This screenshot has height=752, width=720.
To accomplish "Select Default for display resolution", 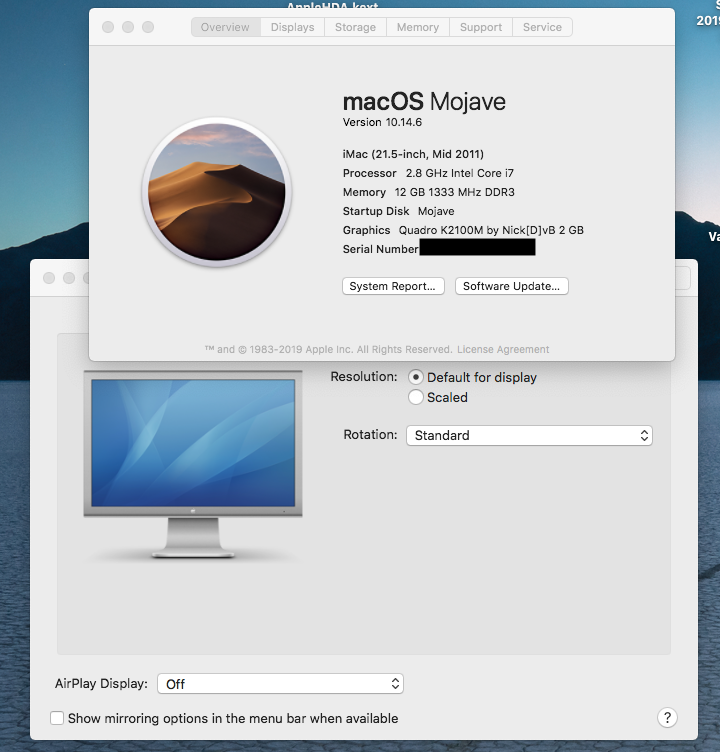I will pyautogui.click(x=416, y=377).
